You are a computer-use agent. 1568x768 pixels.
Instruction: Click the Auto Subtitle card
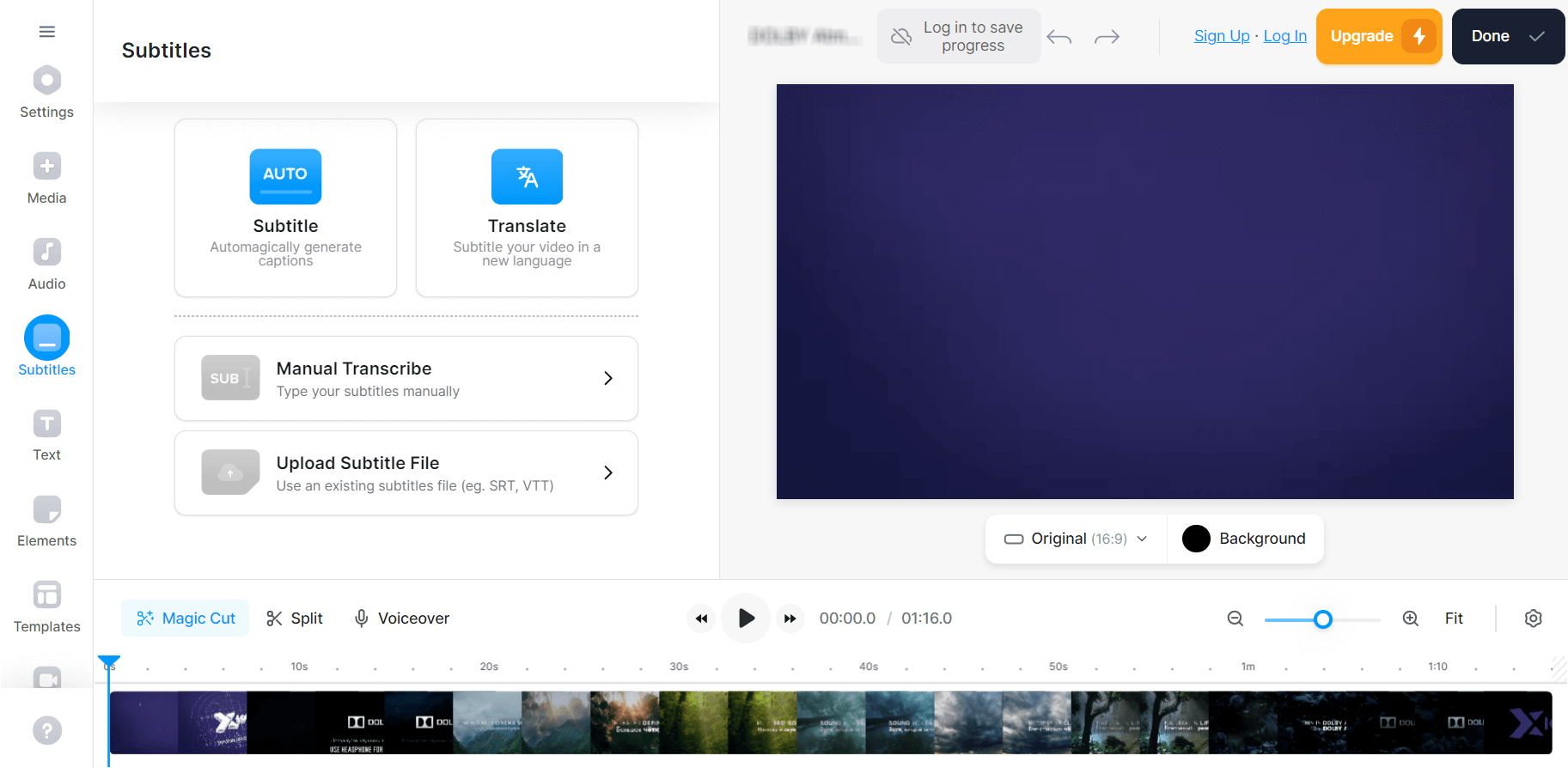[x=286, y=208]
